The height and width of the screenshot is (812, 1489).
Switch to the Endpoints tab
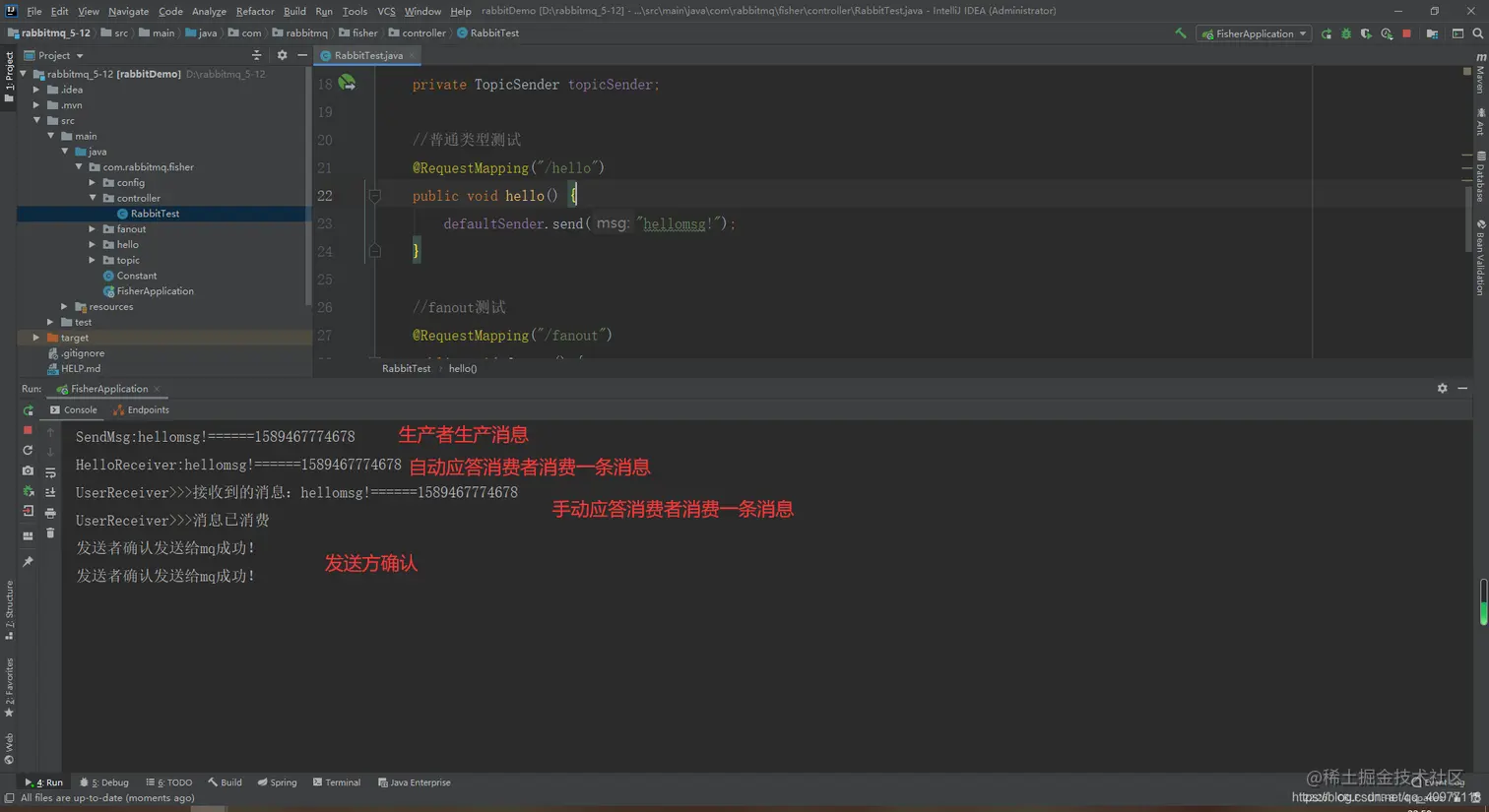(141, 410)
